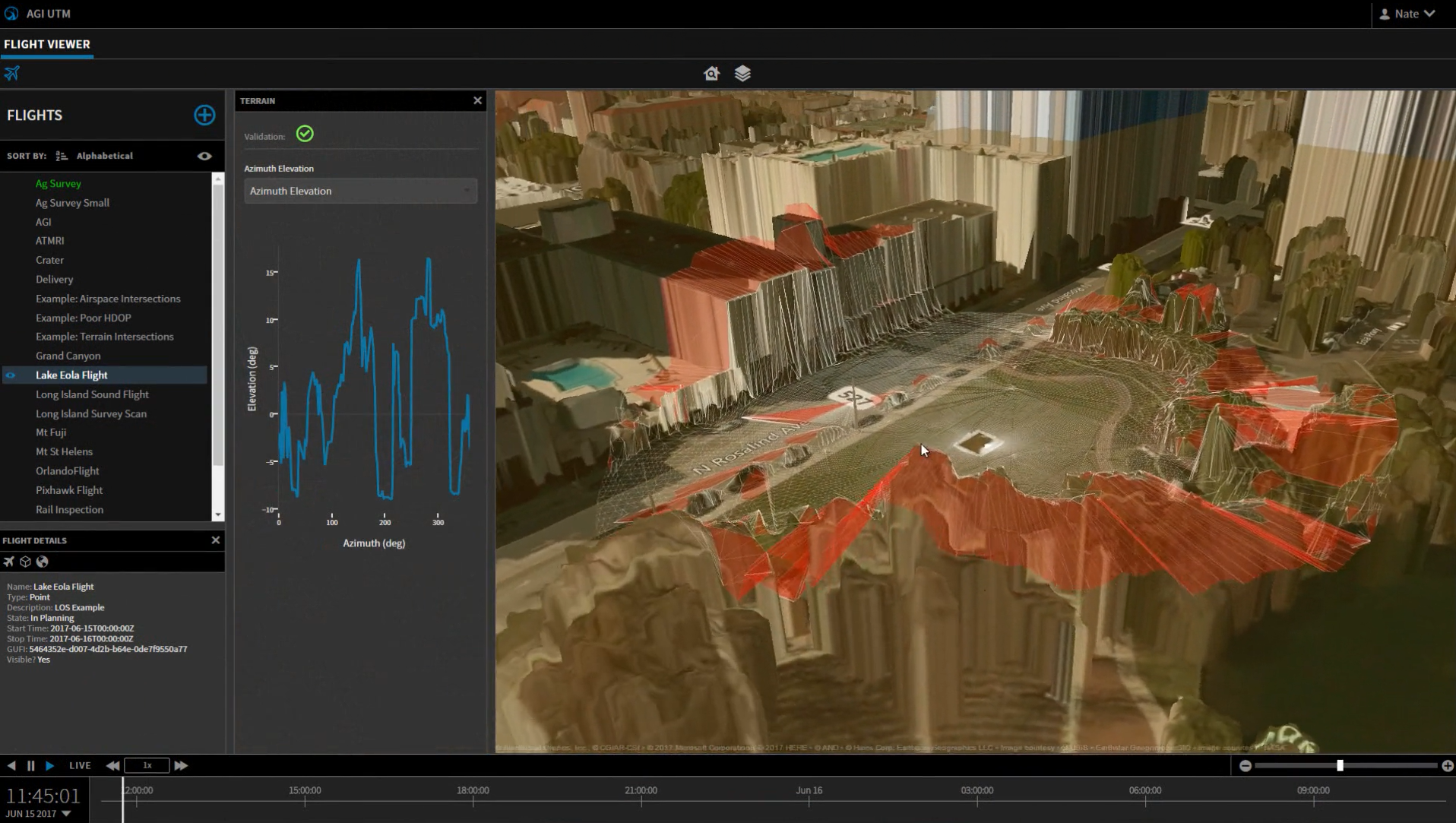Select the OrlandoFlight entry

(67, 471)
